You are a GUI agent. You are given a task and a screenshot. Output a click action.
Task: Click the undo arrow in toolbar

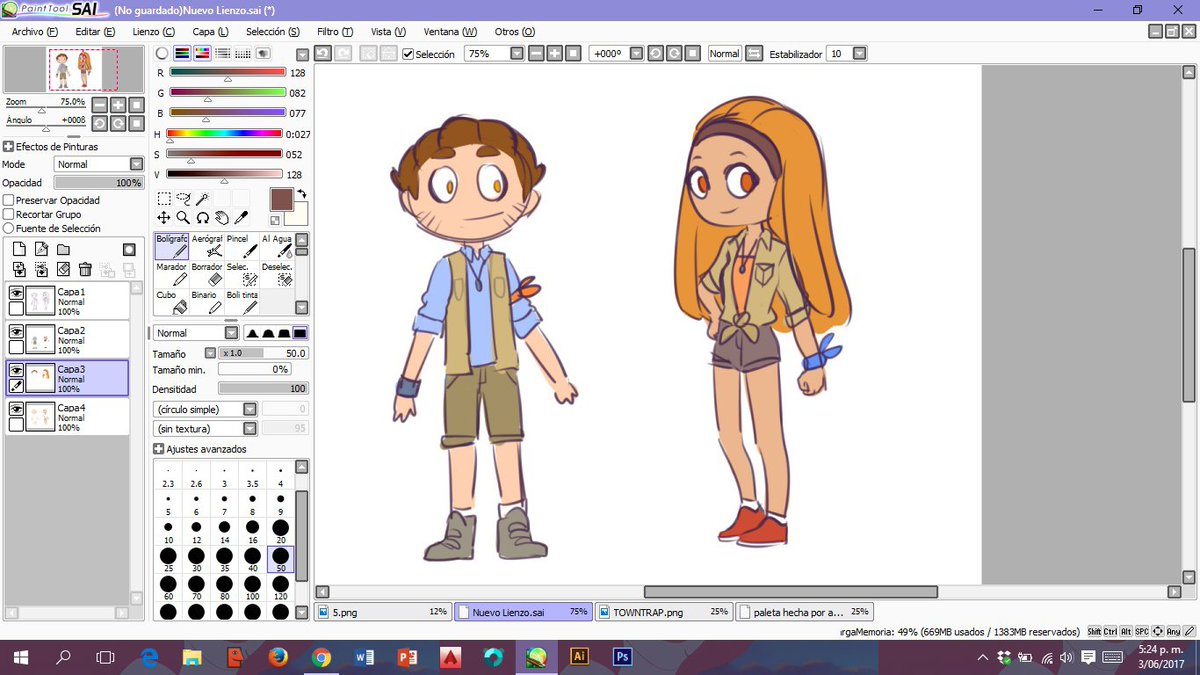(323, 54)
